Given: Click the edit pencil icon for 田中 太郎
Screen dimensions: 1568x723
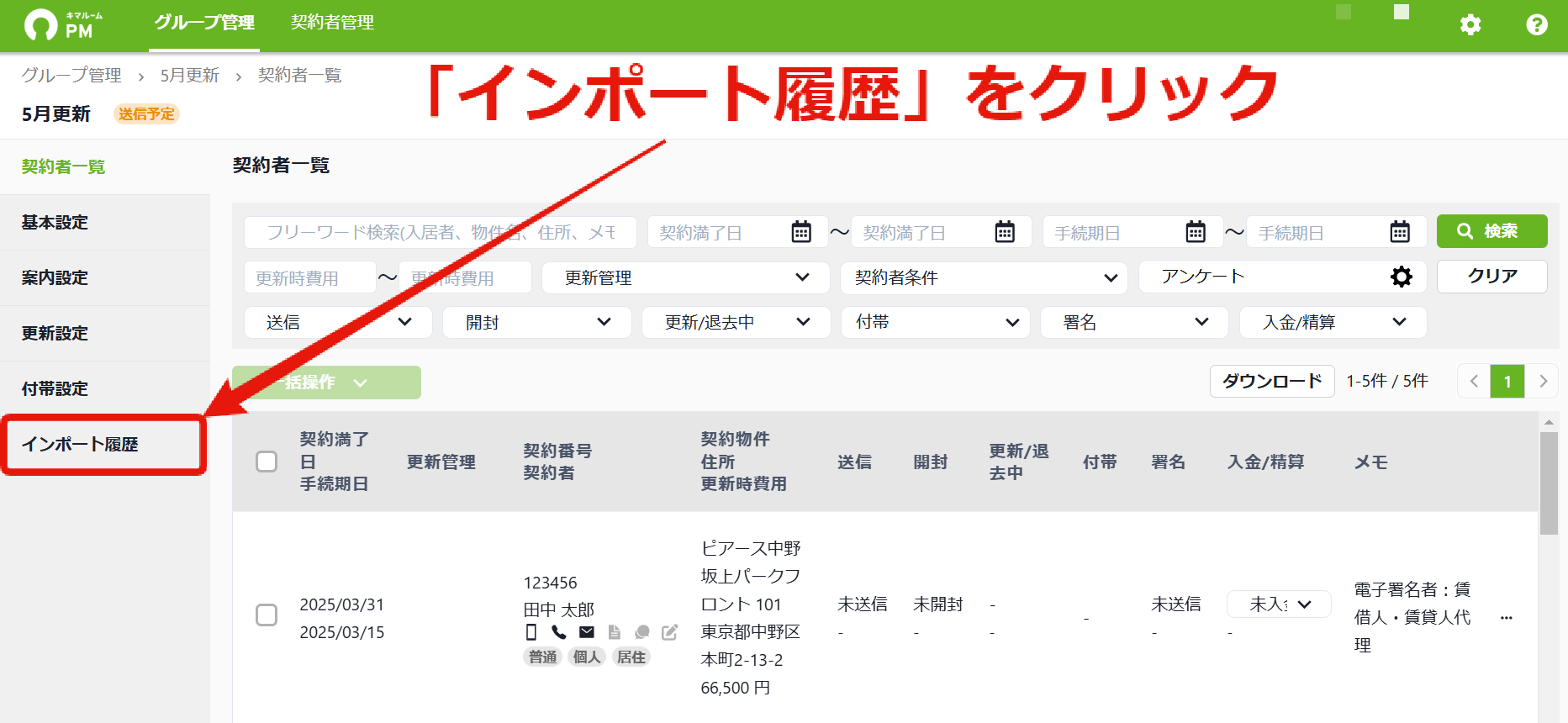Looking at the screenshot, I should tap(670, 632).
